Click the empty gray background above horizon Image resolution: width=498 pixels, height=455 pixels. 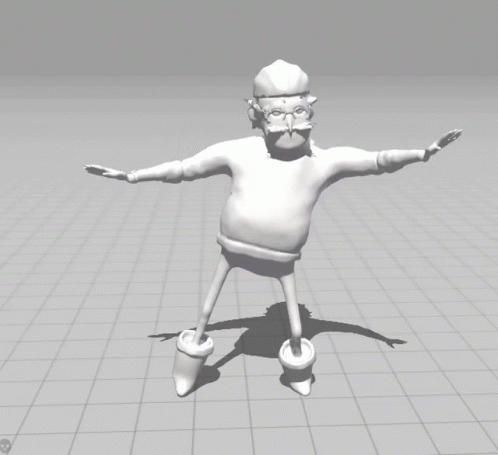133,37
